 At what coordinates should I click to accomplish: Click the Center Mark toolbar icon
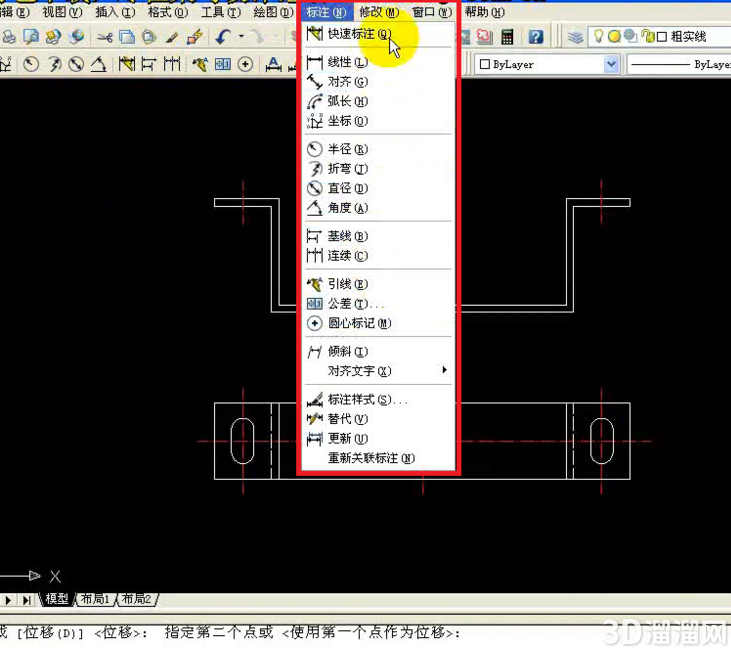(245, 64)
